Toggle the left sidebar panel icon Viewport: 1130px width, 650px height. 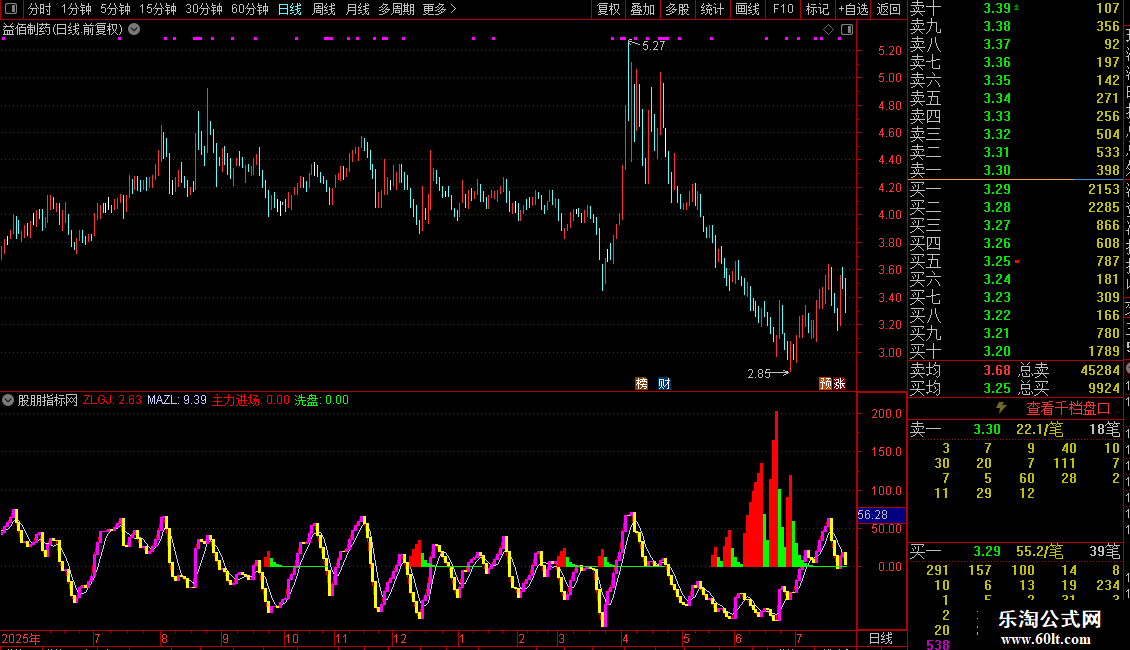11,9
